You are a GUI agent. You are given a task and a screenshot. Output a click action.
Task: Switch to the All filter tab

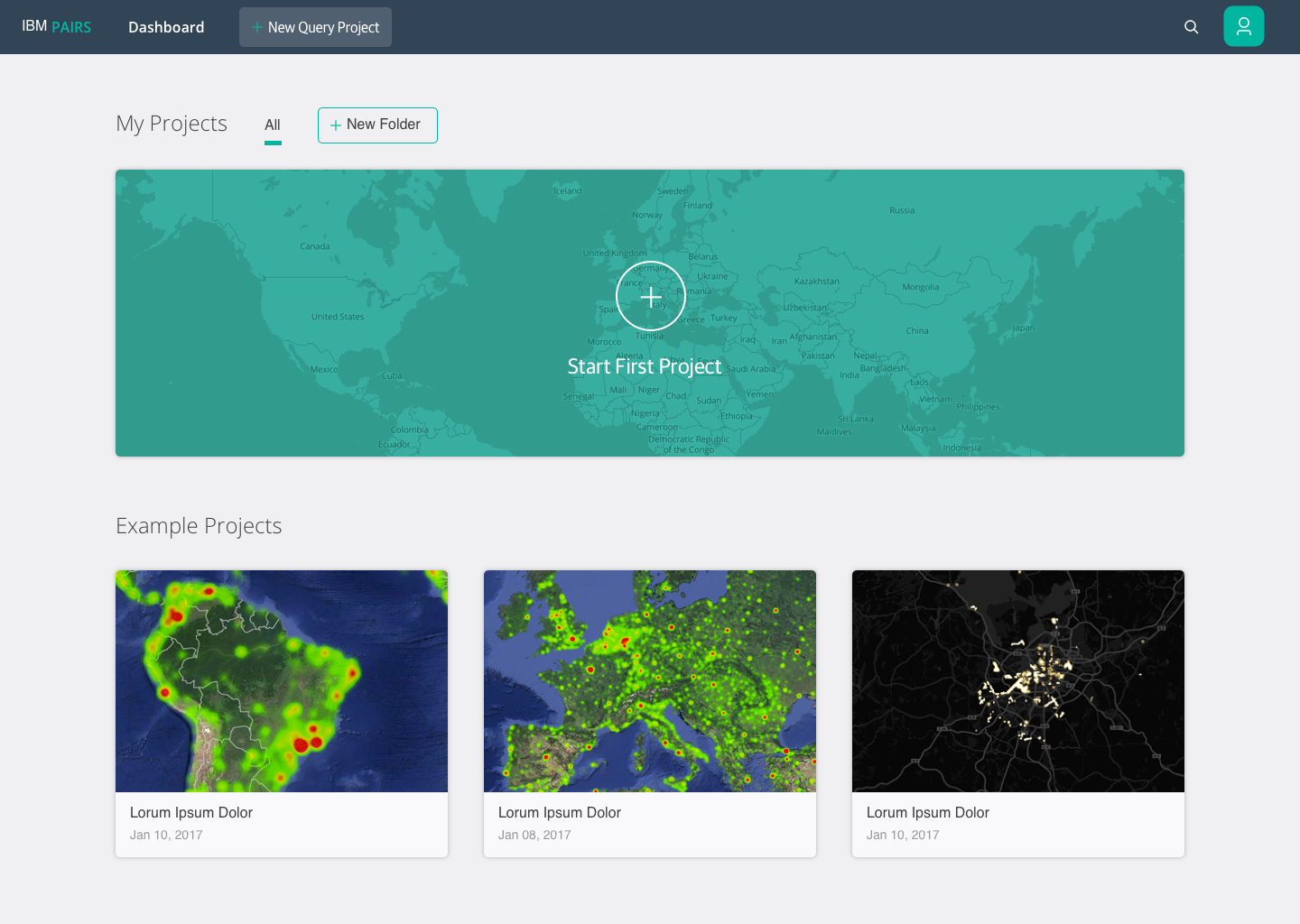coord(273,125)
